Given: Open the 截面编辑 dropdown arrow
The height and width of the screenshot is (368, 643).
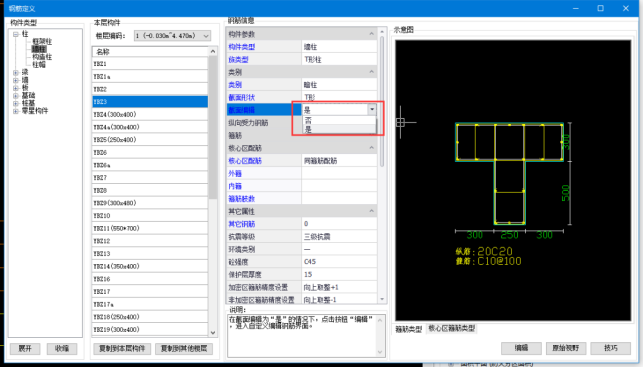Looking at the screenshot, I should 372,110.
